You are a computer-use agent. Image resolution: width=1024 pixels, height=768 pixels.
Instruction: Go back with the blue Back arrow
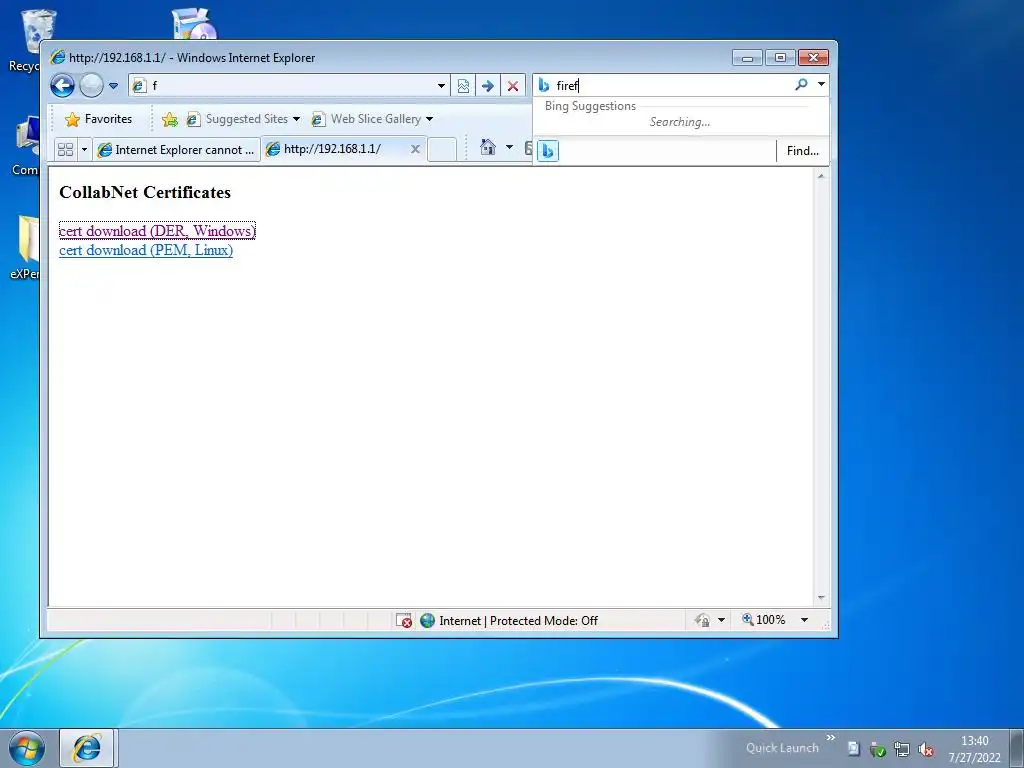63,86
